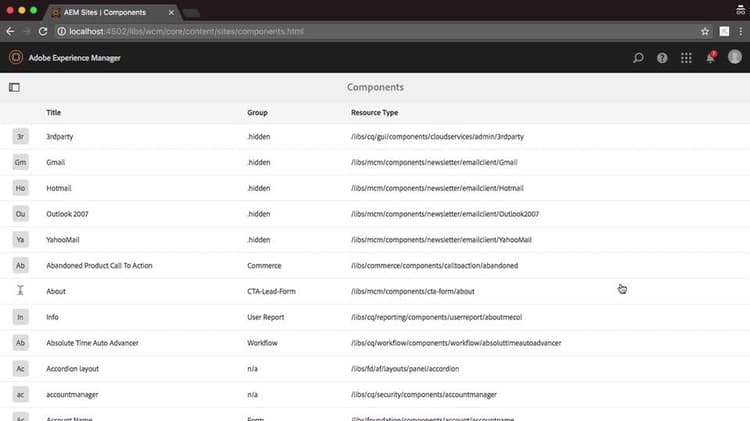Open Outlook 2007 component title
The width and height of the screenshot is (750, 421).
pyautogui.click(x=67, y=214)
